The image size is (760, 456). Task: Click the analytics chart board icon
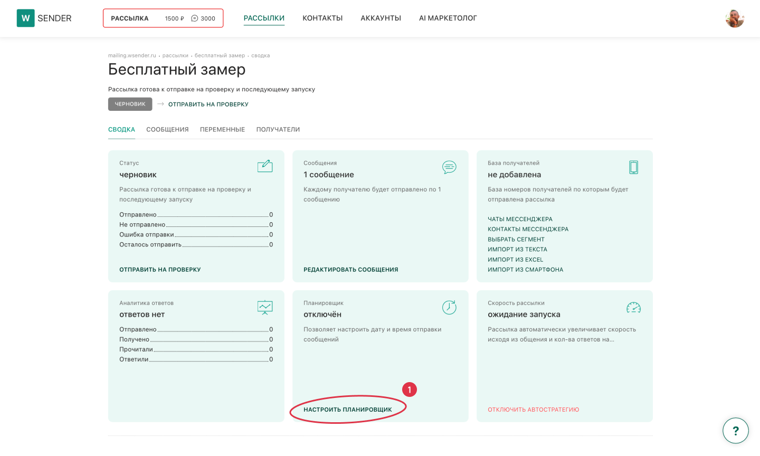[x=265, y=307]
